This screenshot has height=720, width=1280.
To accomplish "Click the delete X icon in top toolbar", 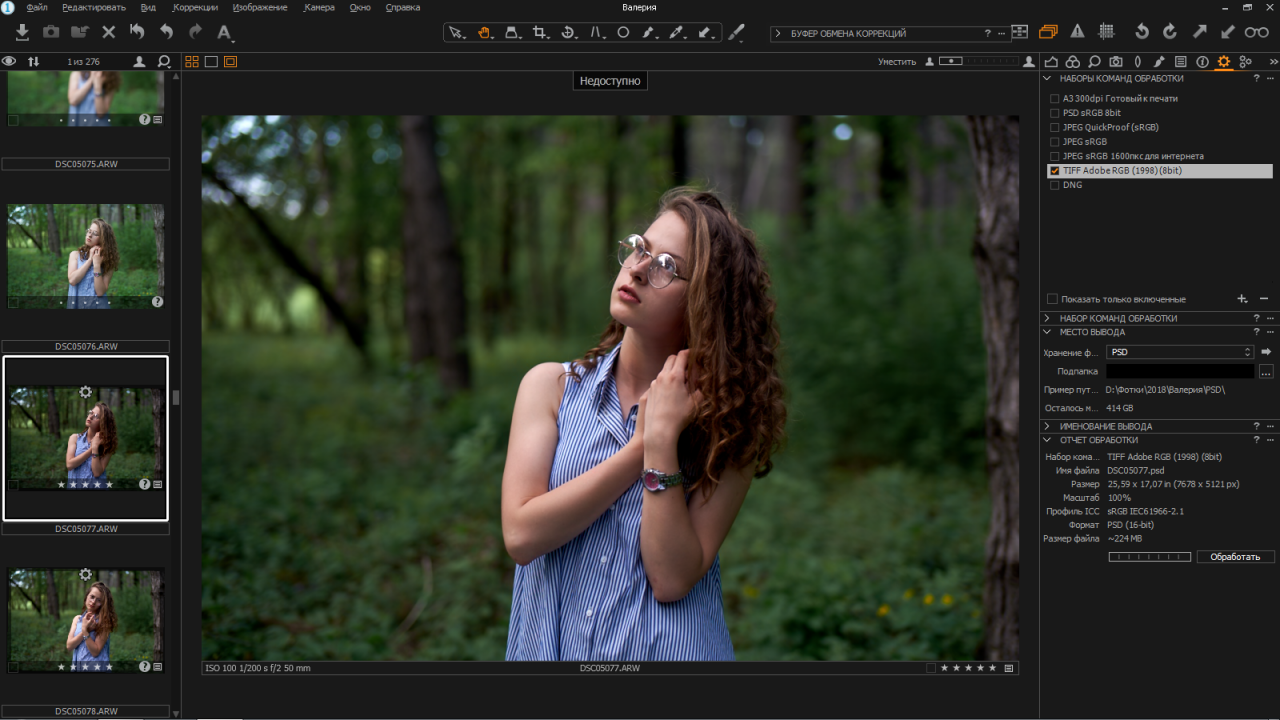I will coord(109,33).
